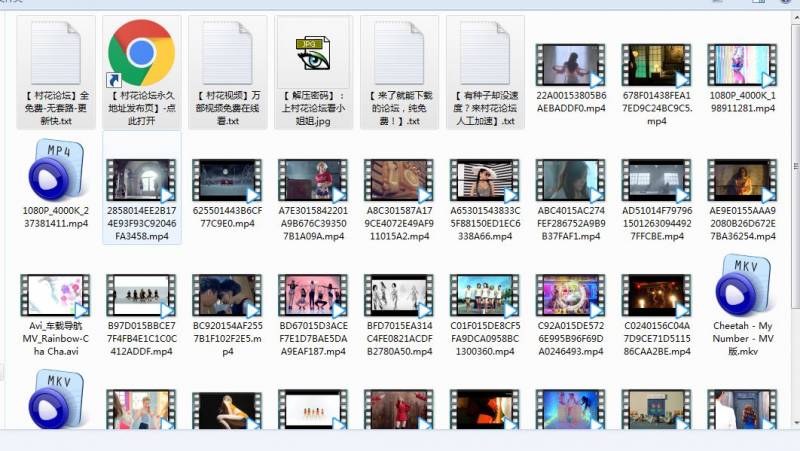Select video 22A00153805B6AEBADDF0.mp4

pos(570,65)
